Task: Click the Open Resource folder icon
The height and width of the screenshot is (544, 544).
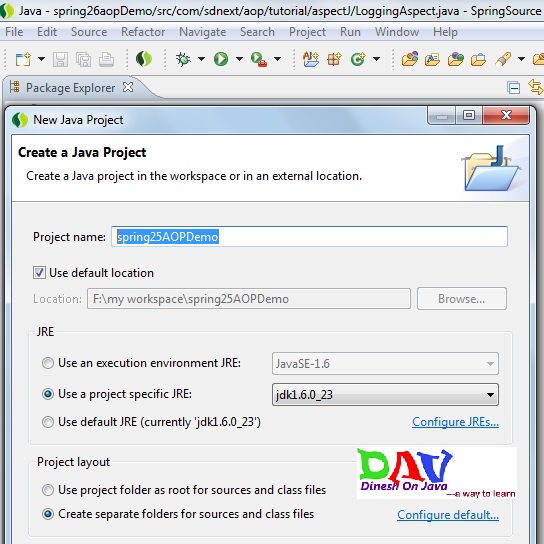Action: tap(478, 59)
